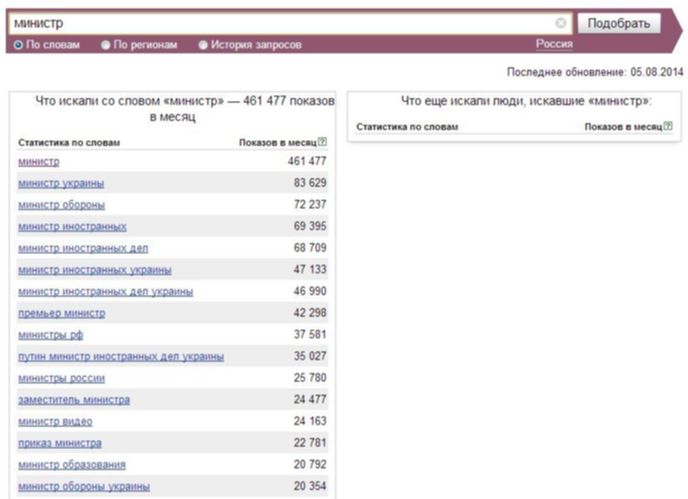Image resolution: width=688 pixels, height=499 pixels.
Task: Open the 'министры рф' link
Action: point(50,335)
